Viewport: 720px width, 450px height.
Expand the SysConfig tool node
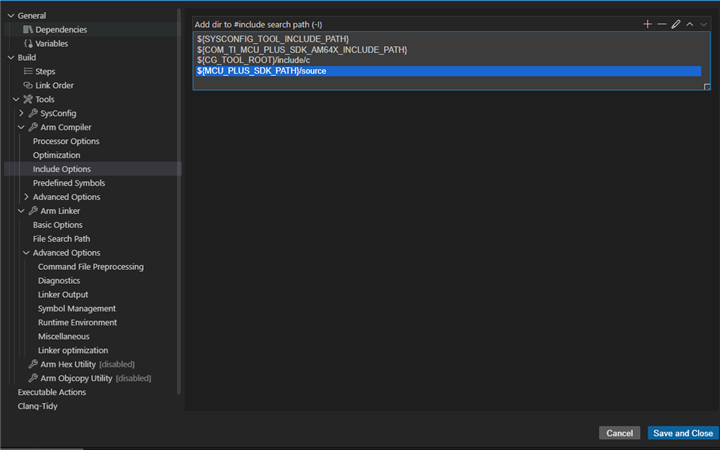click(x=21, y=113)
